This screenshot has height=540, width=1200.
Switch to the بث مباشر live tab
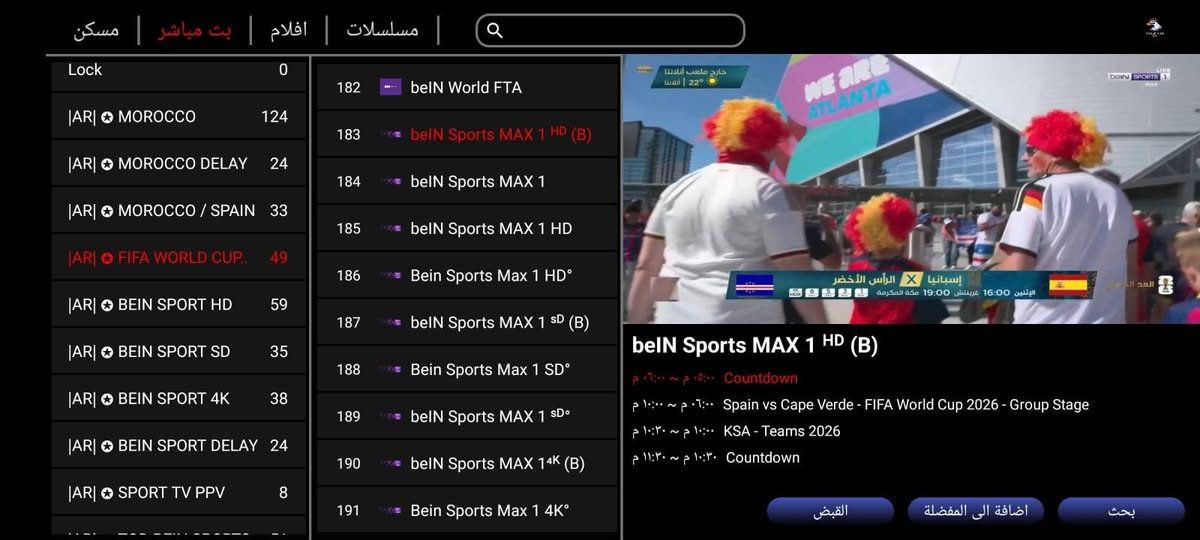[x=194, y=30]
